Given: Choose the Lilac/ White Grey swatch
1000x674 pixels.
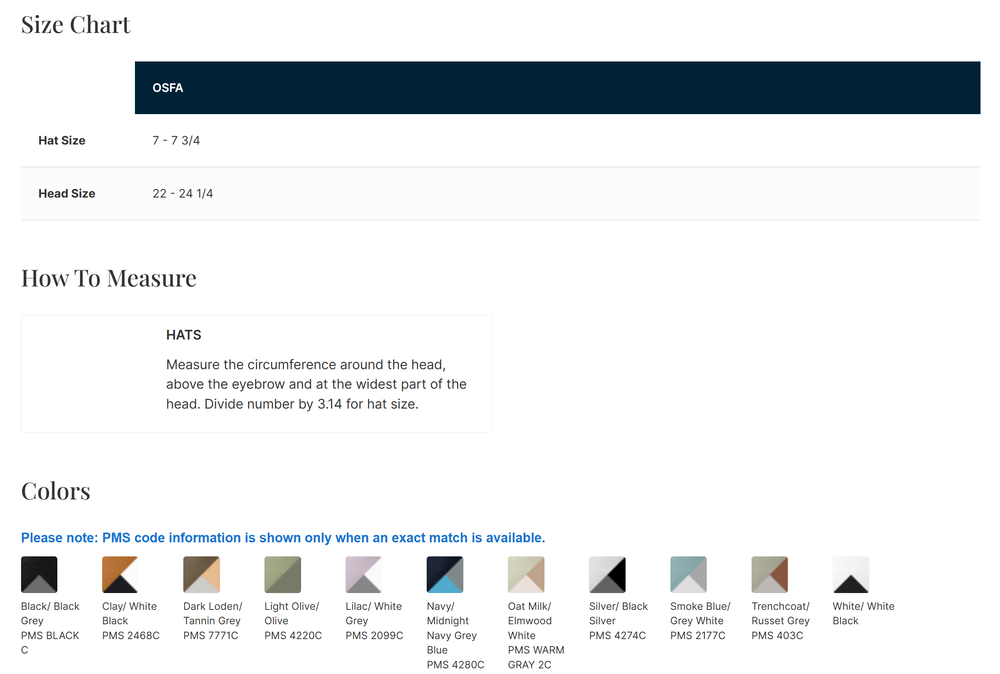Looking at the screenshot, I should coord(363,575).
